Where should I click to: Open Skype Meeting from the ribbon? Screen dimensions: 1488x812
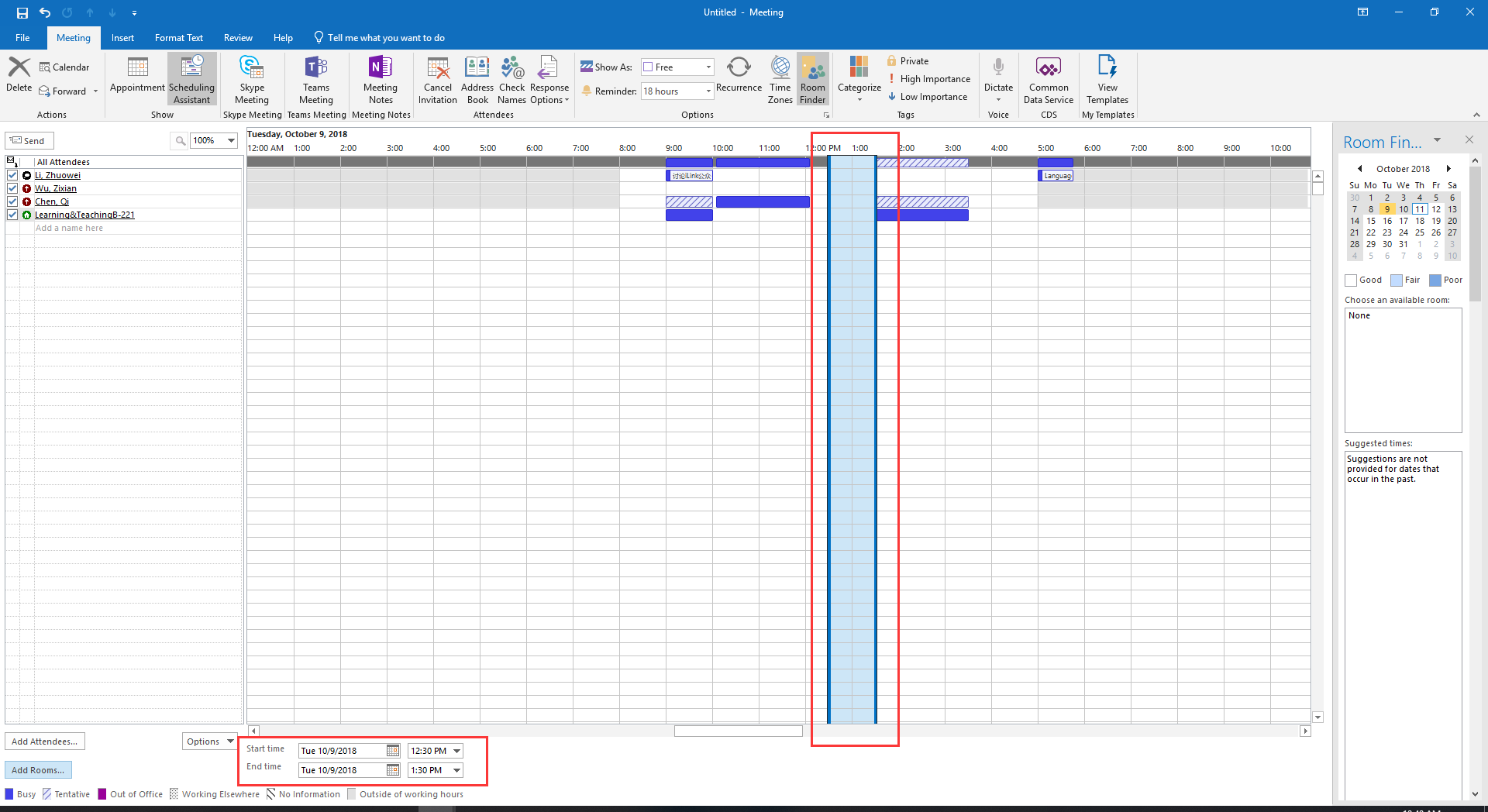point(251,79)
